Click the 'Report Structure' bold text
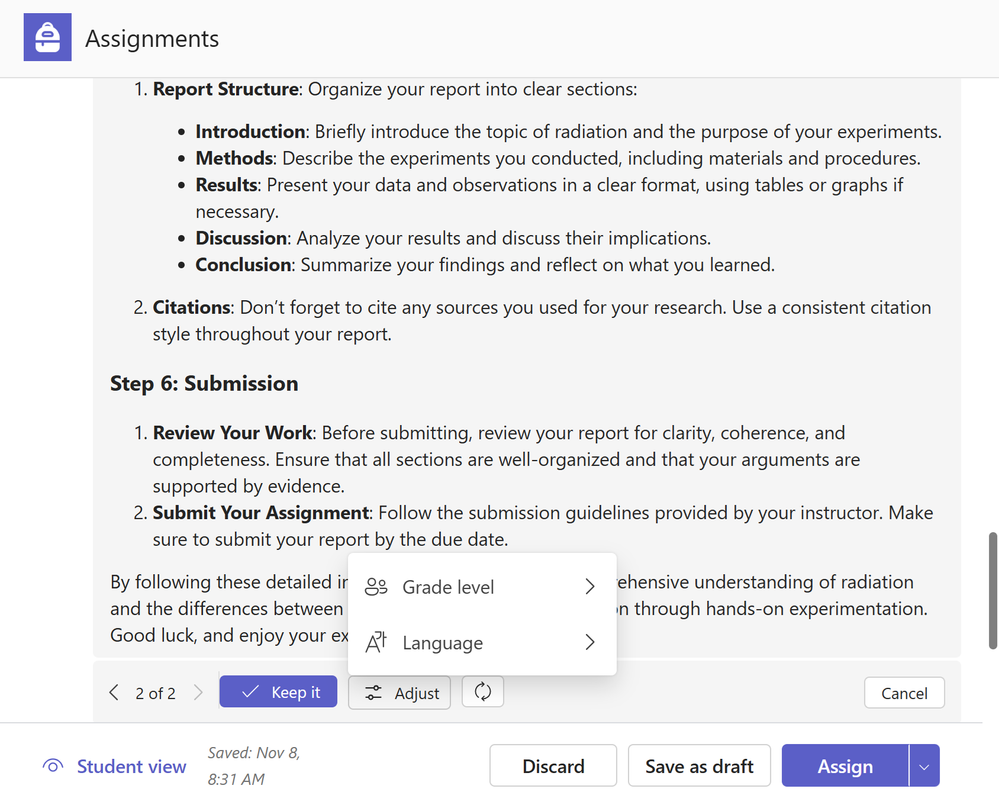999x801 pixels. point(226,89)
